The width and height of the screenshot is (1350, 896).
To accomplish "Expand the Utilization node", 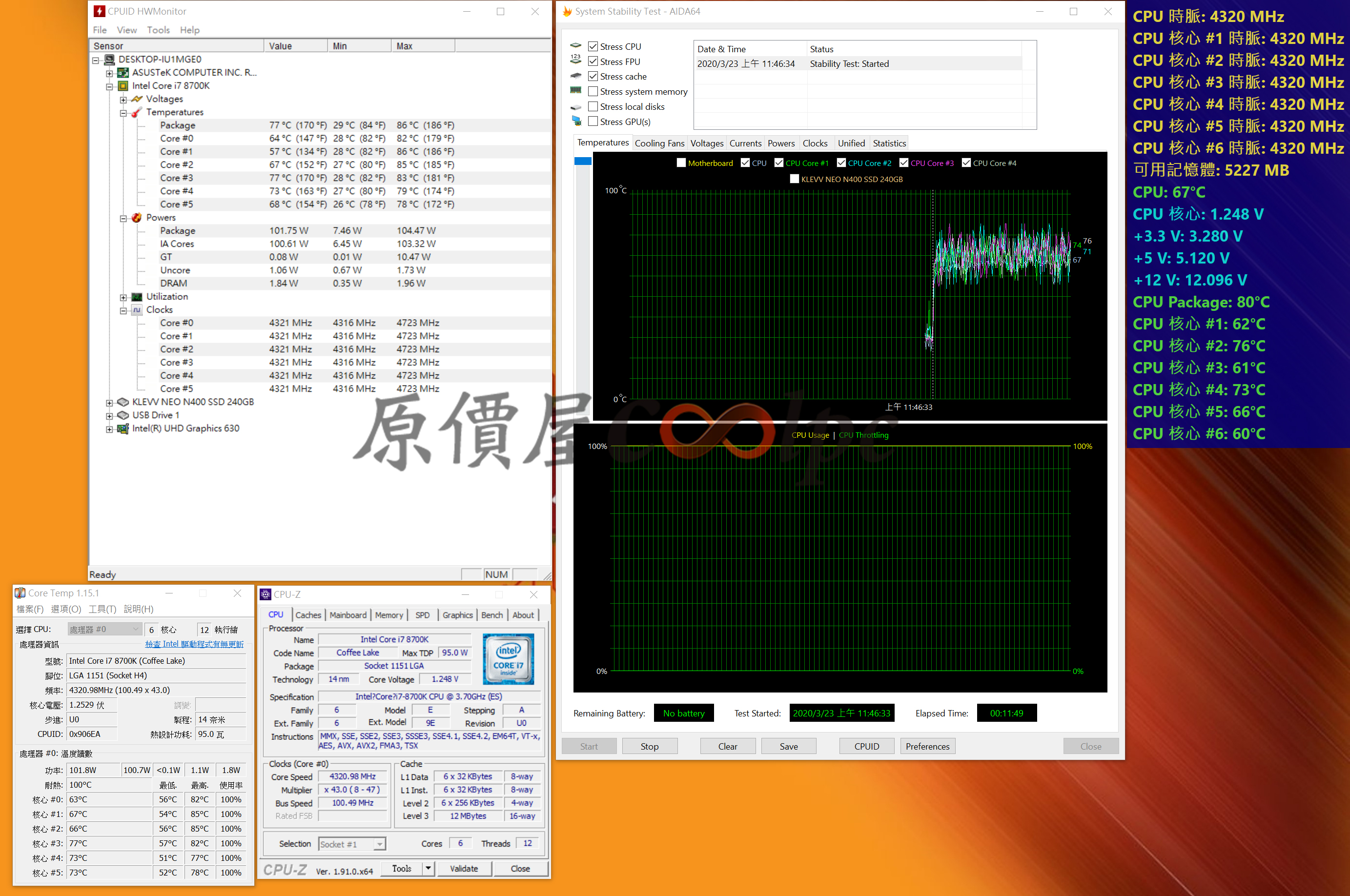I will pyautogui.click(x=123, y=297).
